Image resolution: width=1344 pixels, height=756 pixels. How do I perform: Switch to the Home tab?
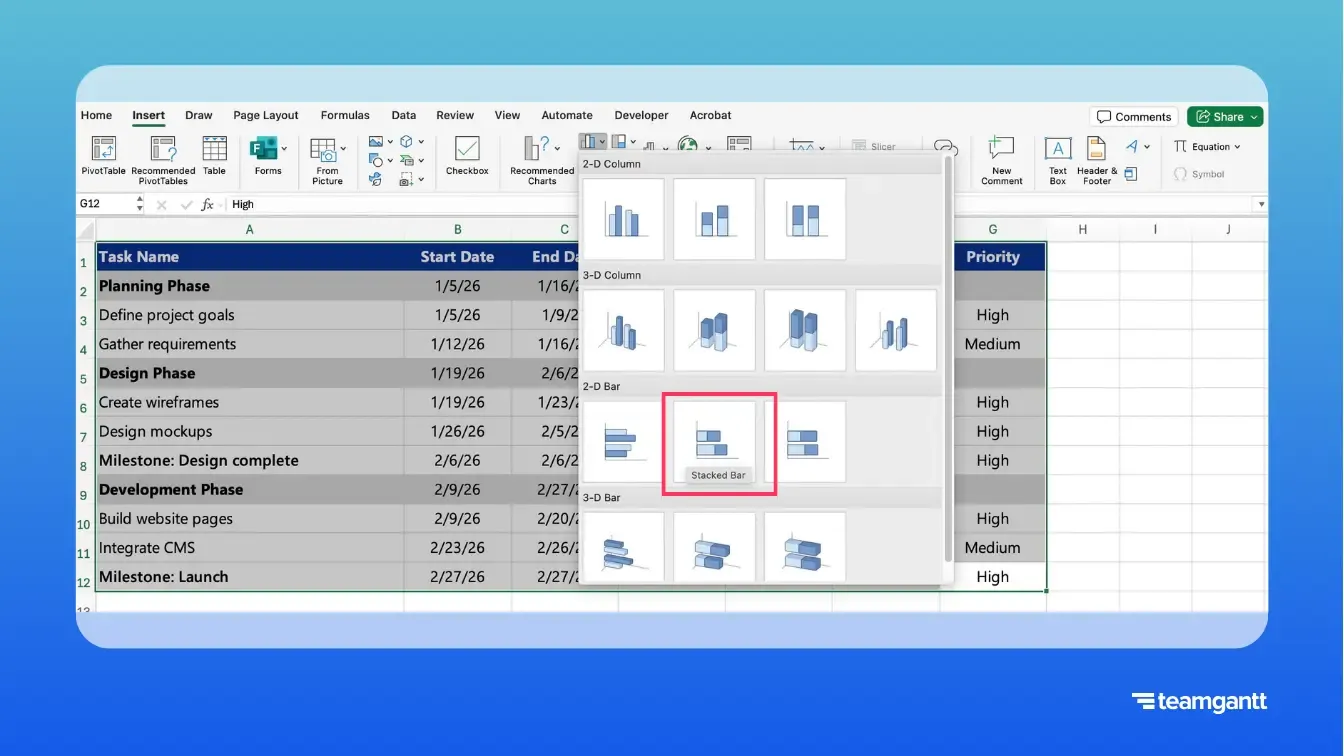click(x=96, y=115)
